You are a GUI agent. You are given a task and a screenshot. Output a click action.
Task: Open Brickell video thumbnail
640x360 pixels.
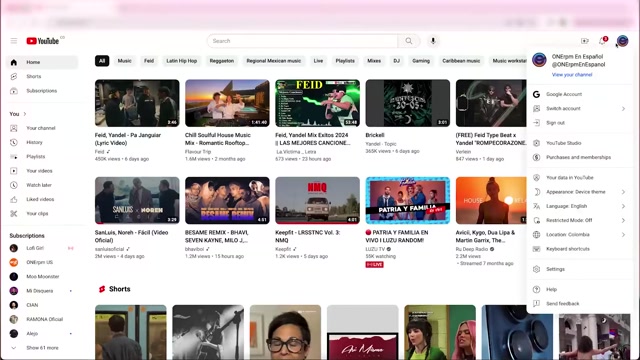(408, 103)
